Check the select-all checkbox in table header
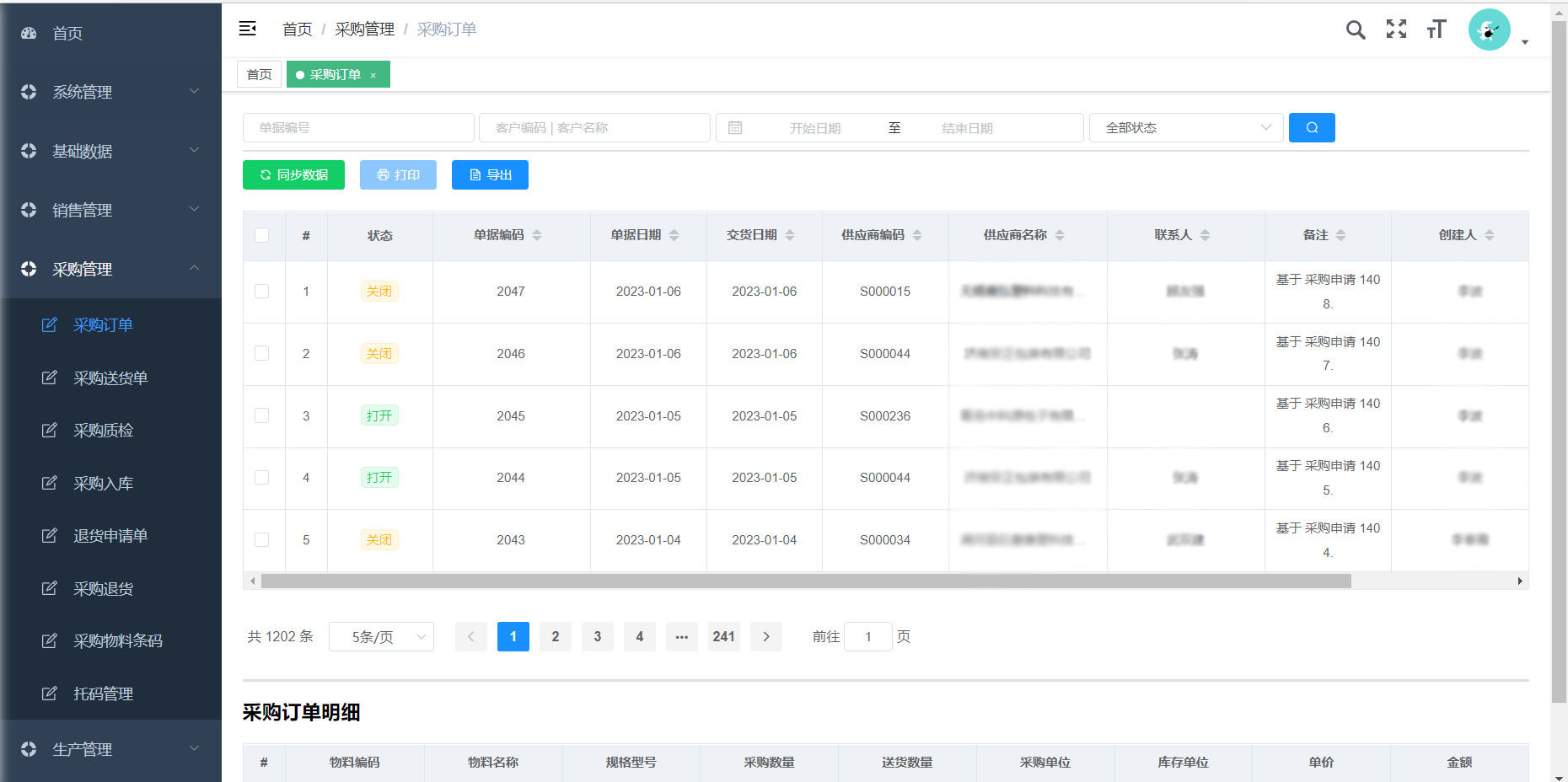The height and width of the screenshot is (782, 1568). click(263, 236)
